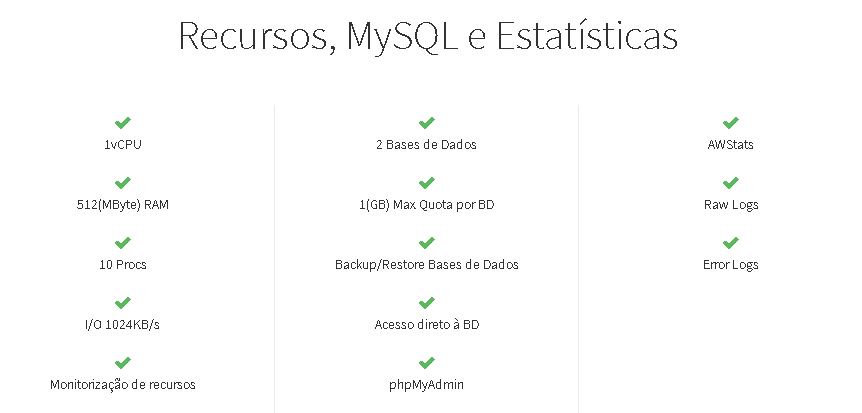
Task: Click the Monitorização de recursos label
Action: [123, 384]
